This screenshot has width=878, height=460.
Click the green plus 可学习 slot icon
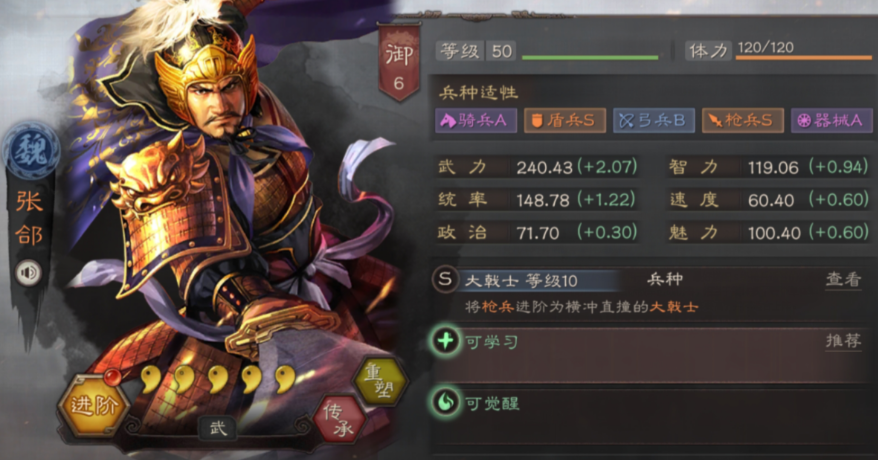pyautogui.click(x=445, y=341)
